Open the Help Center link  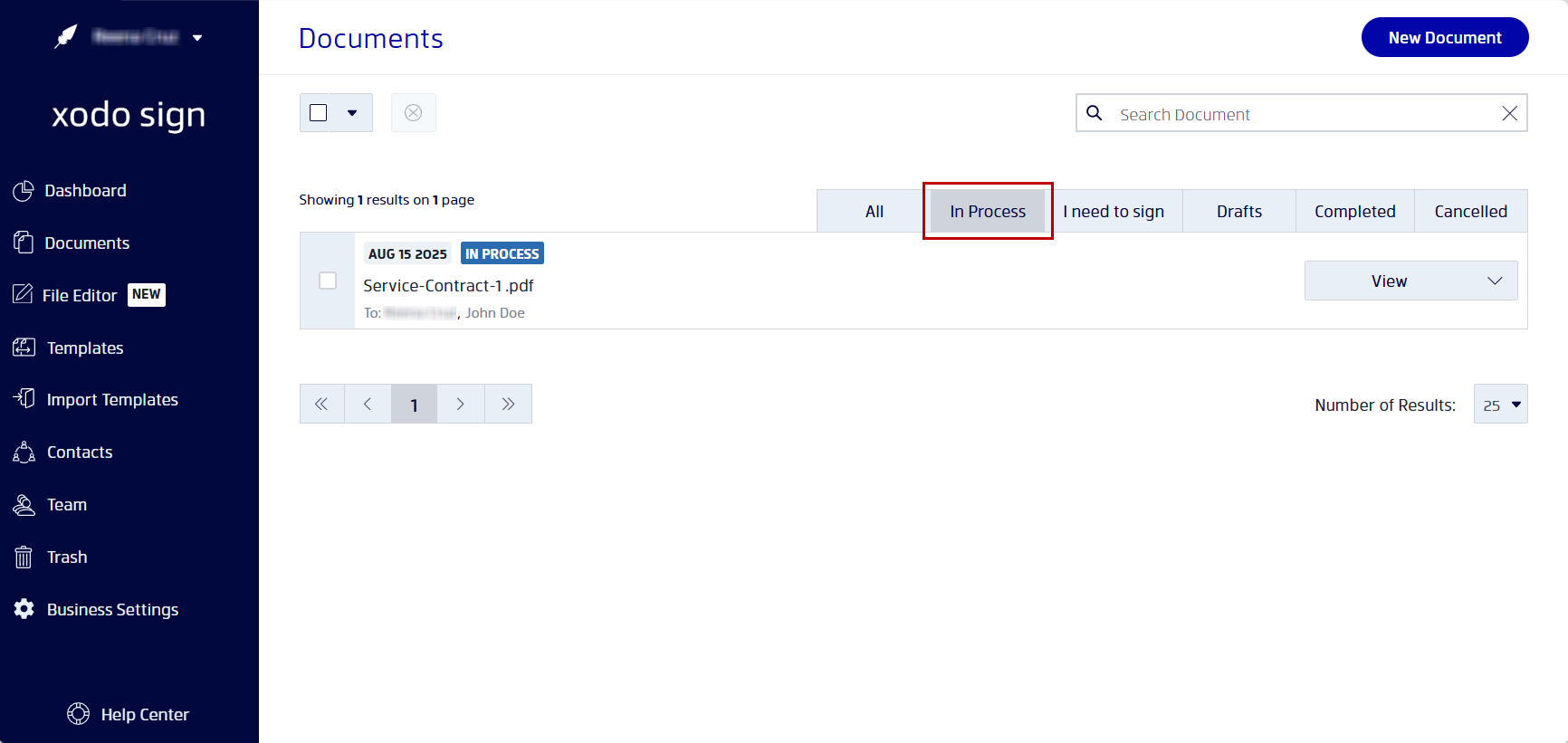[x=145, y=715]
